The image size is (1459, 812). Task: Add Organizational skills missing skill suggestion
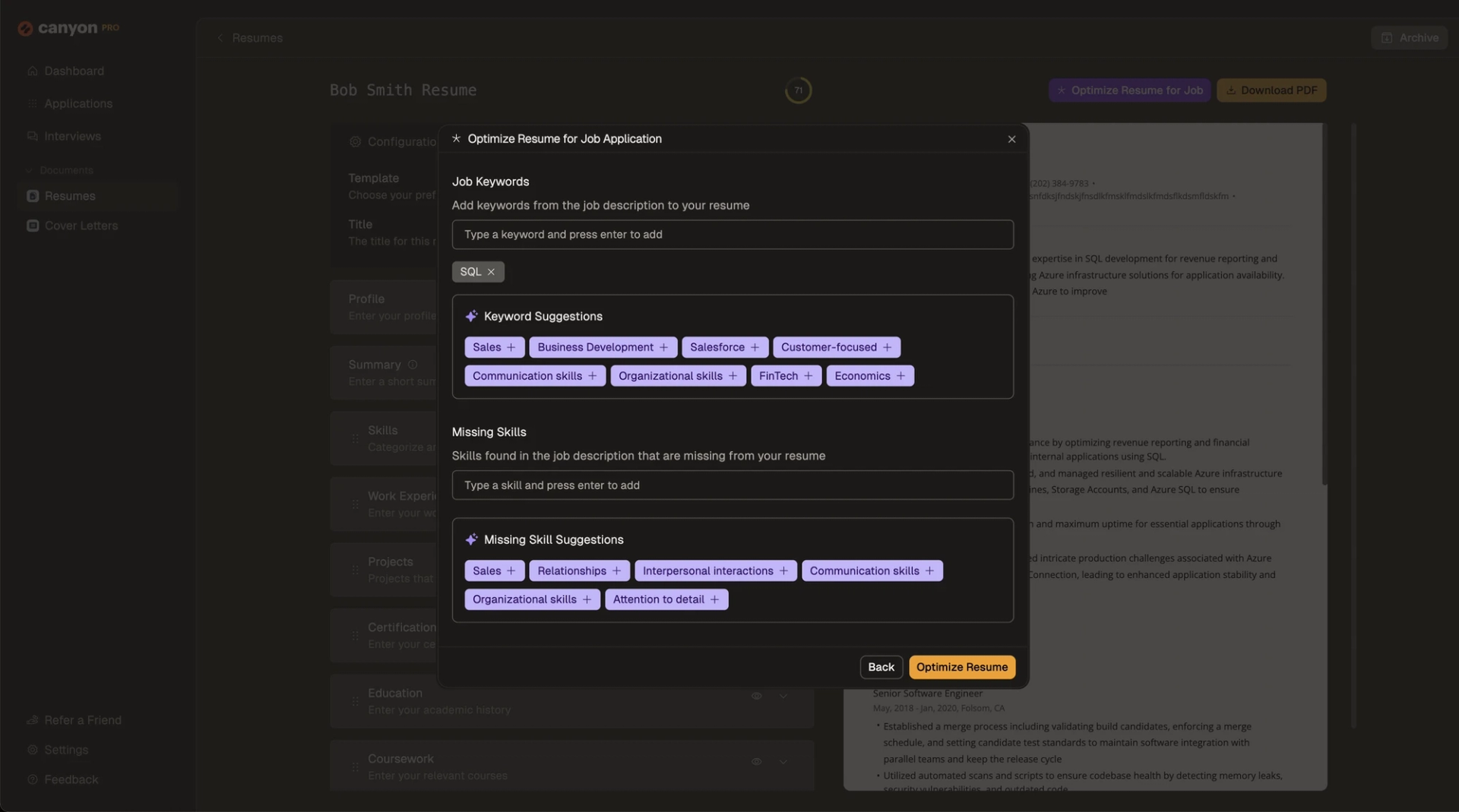[x=532, y=599]
